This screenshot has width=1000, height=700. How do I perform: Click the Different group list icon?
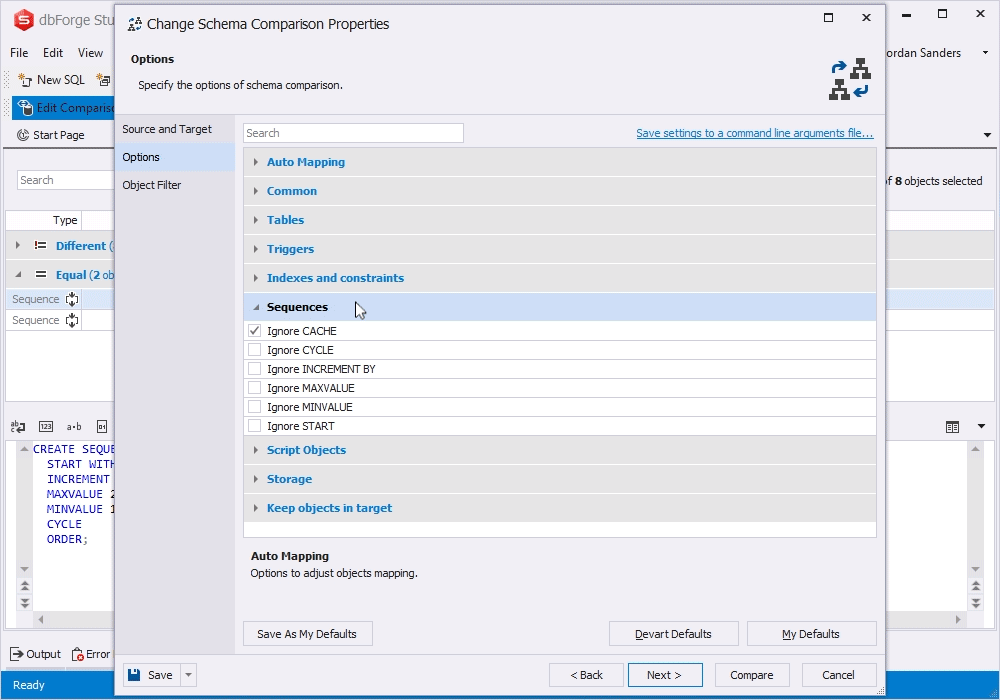click(x=41, y=245)
